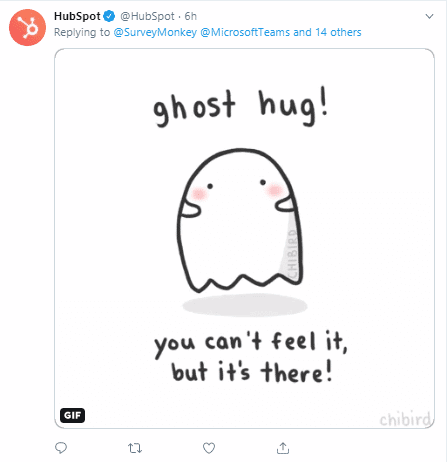Click the @HubSpot handle
The height and width of the screenshot is (462, 447).
pyautogui.click(x=147, y=16)
